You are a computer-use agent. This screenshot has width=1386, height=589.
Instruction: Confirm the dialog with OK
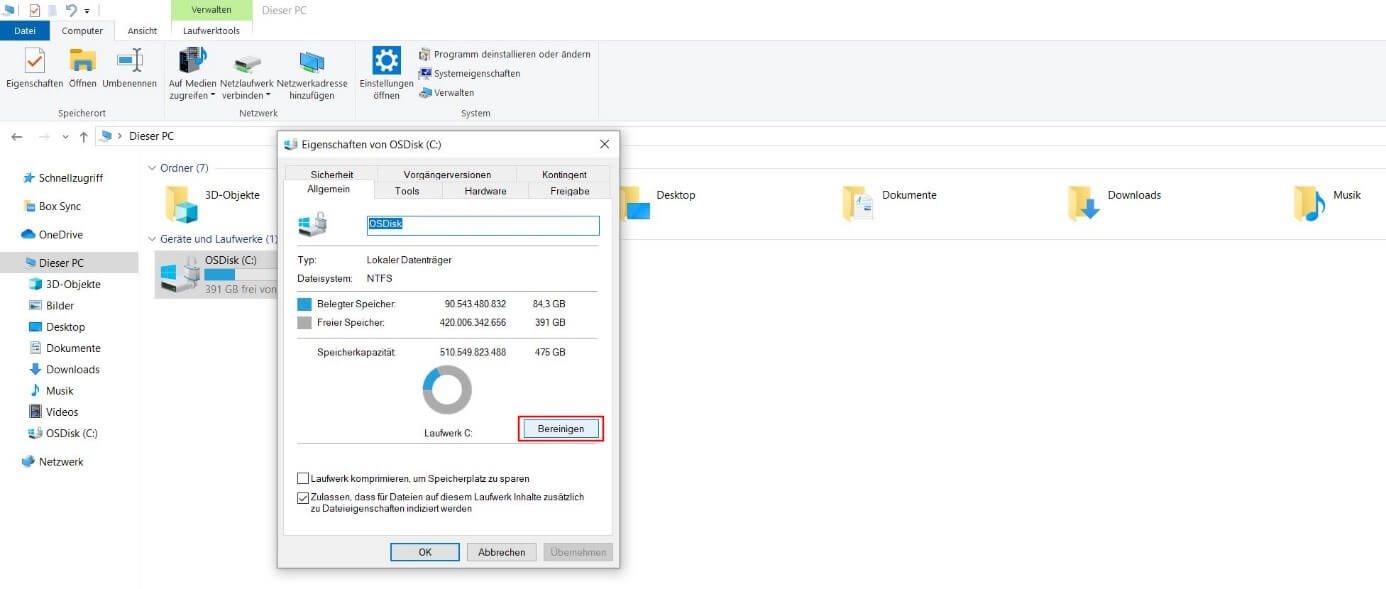point(425,552)
